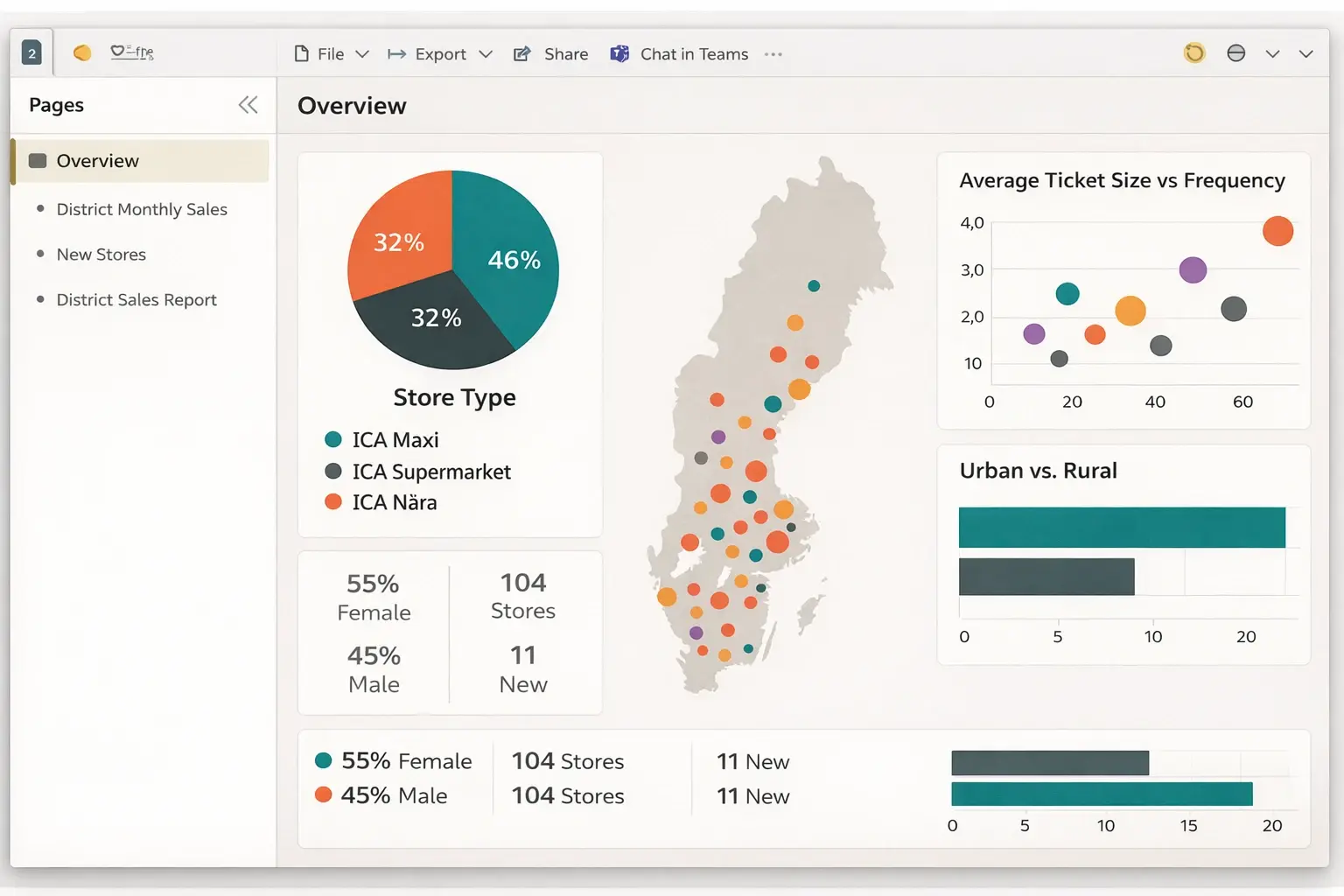Collapse the Pages pane
The width and height of the screenshot is (1344, 896).
(x=248, y=105)
